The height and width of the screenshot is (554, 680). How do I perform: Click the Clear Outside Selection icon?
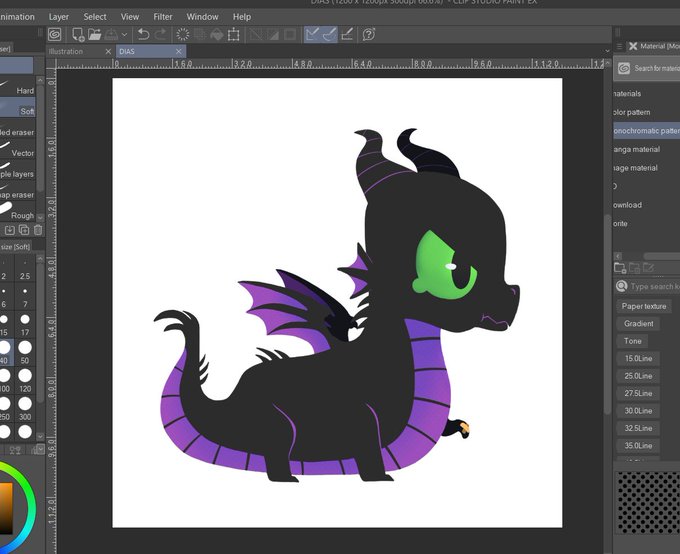click(x=200, y=34)
